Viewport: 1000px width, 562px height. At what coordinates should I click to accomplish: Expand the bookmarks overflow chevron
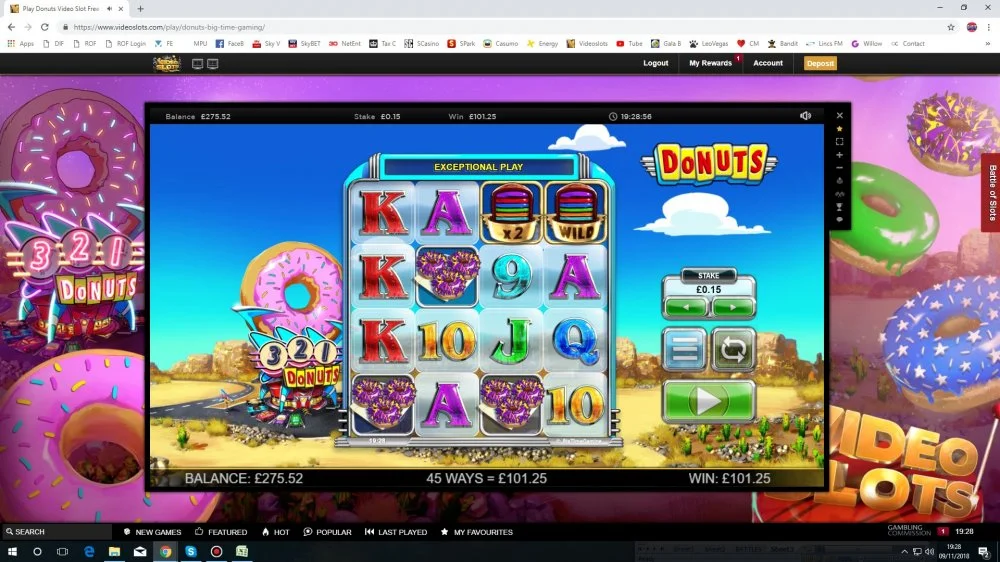pos(988,43)
